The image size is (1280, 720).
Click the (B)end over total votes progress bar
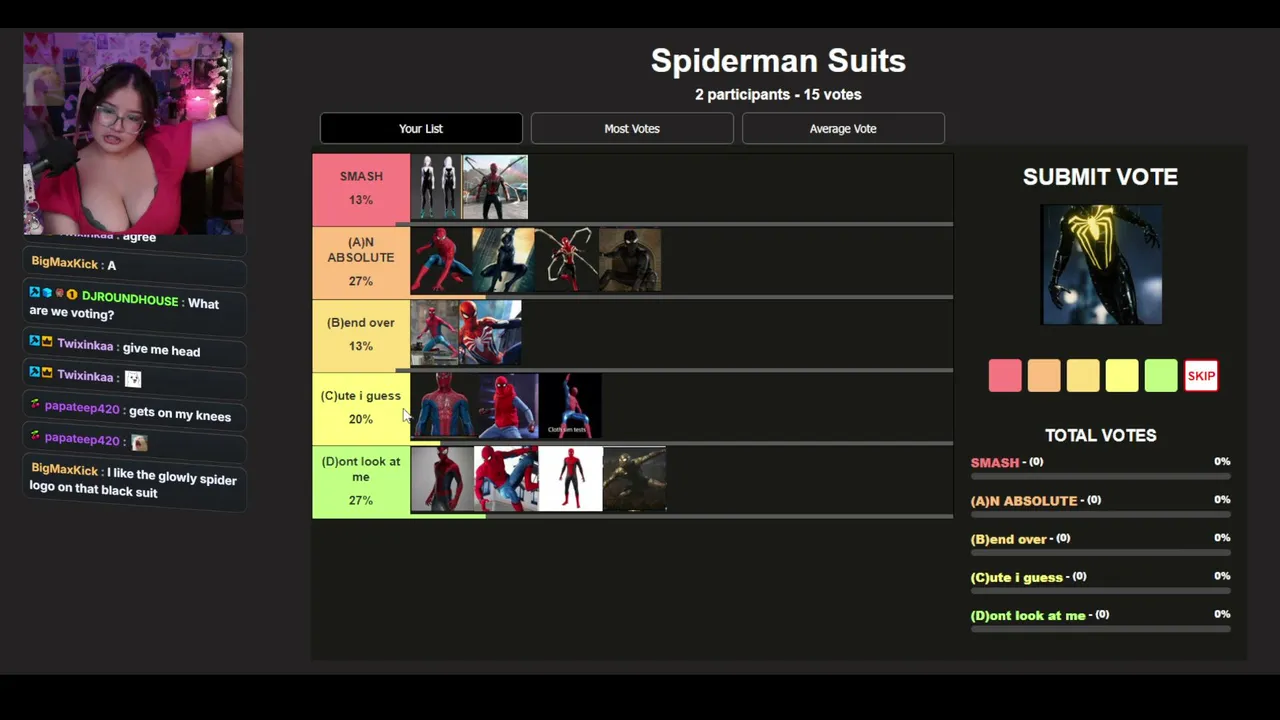click(1100, 552)
